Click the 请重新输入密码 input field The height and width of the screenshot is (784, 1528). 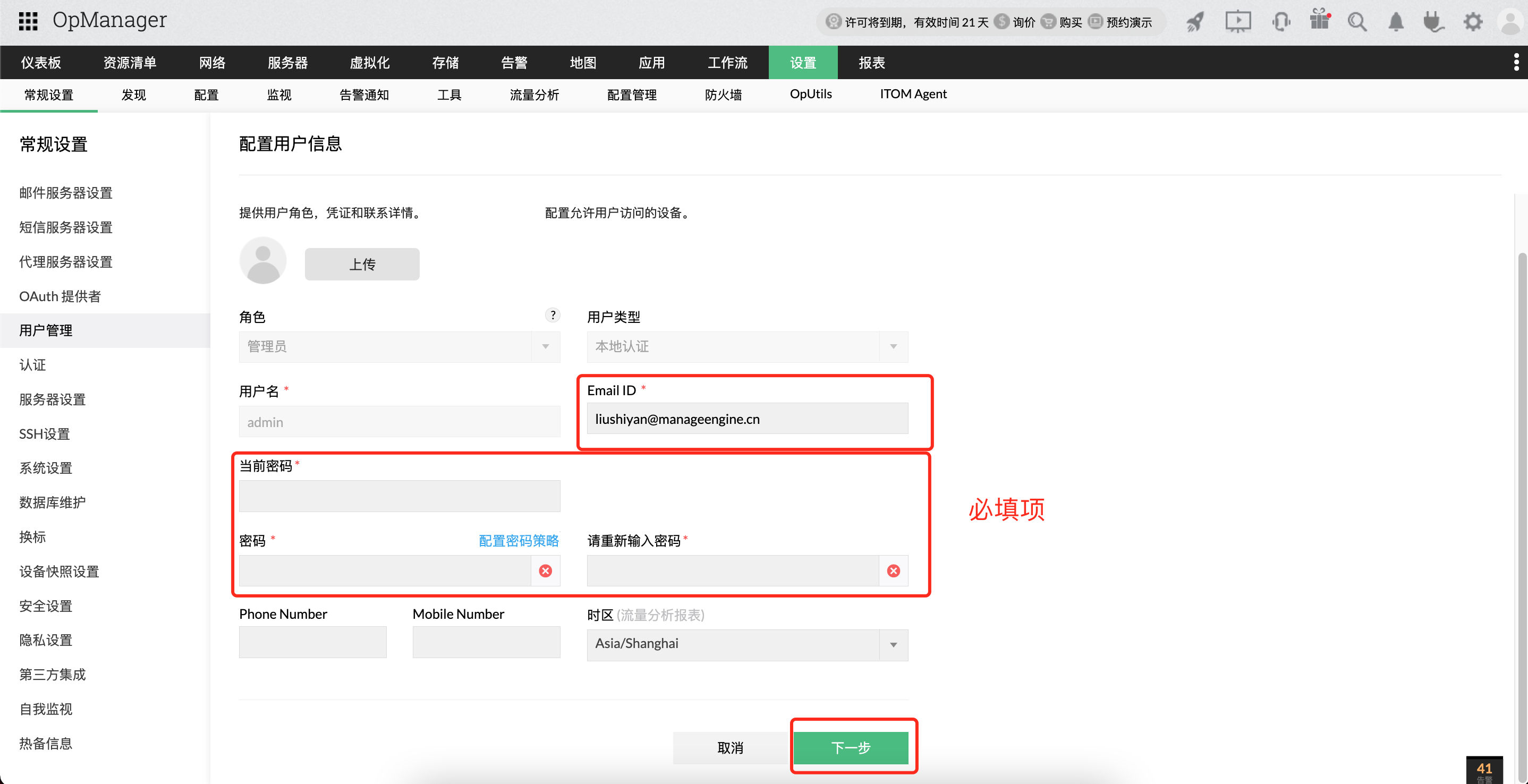click(733, 570)
